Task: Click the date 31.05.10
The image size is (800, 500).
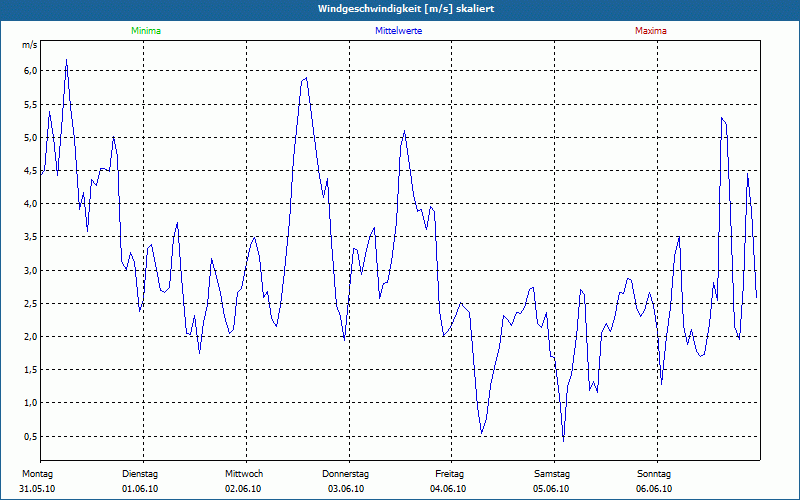Action: 37,489
